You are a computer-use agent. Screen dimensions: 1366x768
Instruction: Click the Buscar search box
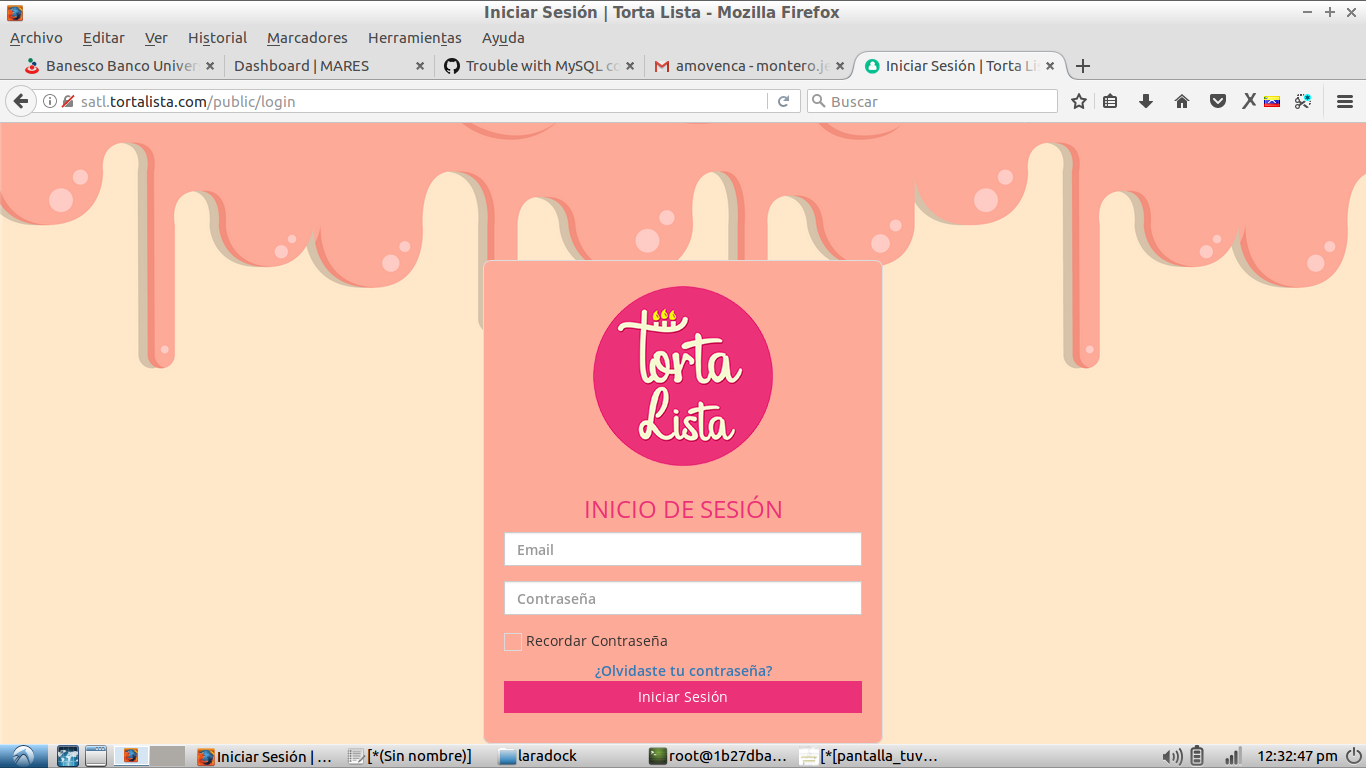tap(932, 101)
